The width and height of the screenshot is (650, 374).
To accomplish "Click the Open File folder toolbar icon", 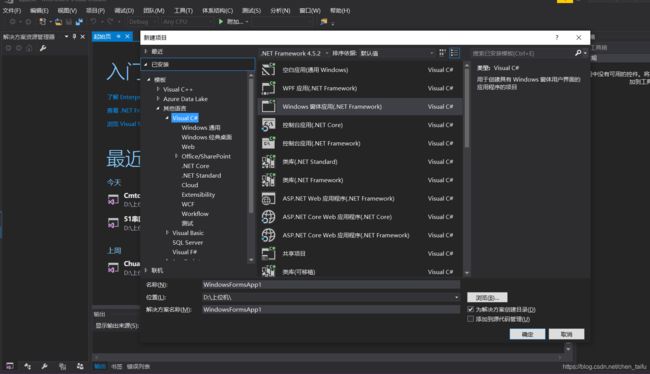I will [x=58, y=22].
